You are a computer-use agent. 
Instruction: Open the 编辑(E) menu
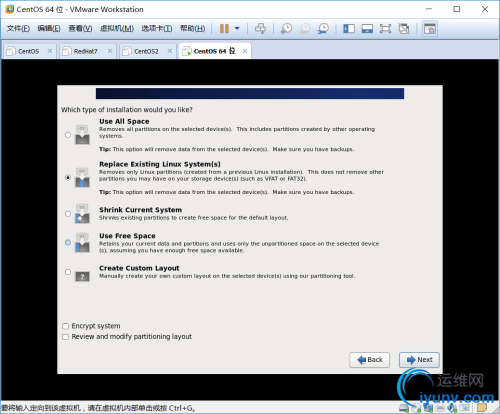(x=49, y=28)
